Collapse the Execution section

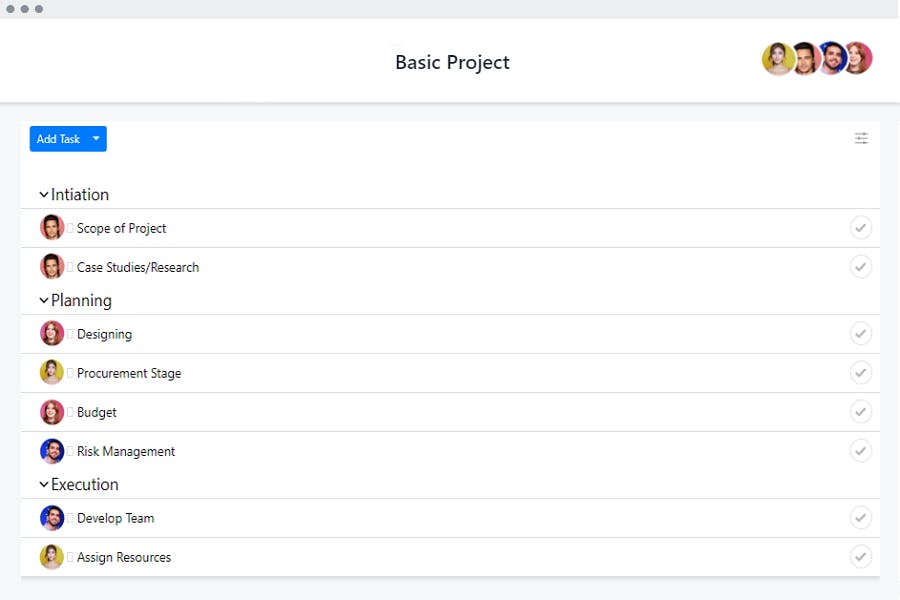point(44,484)
